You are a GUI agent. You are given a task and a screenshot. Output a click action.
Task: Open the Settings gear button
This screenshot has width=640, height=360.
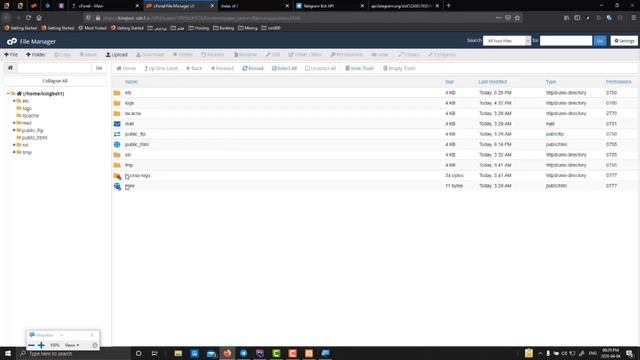[x=624, y=41]
